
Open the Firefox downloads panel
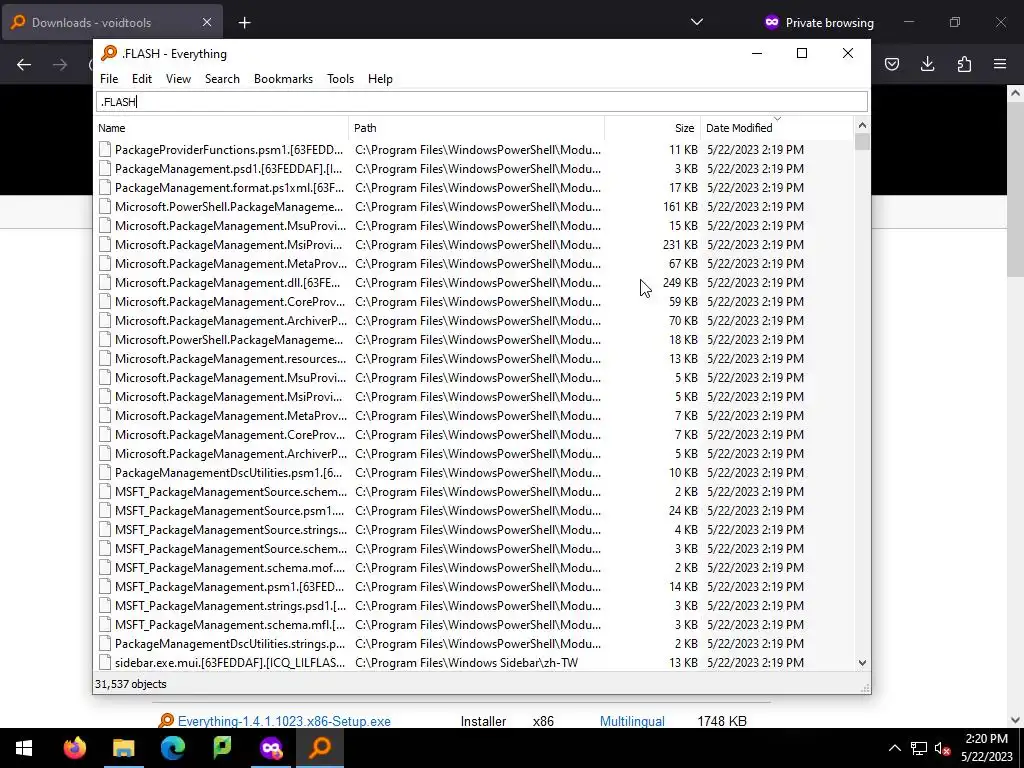click(x=927, y=64)
